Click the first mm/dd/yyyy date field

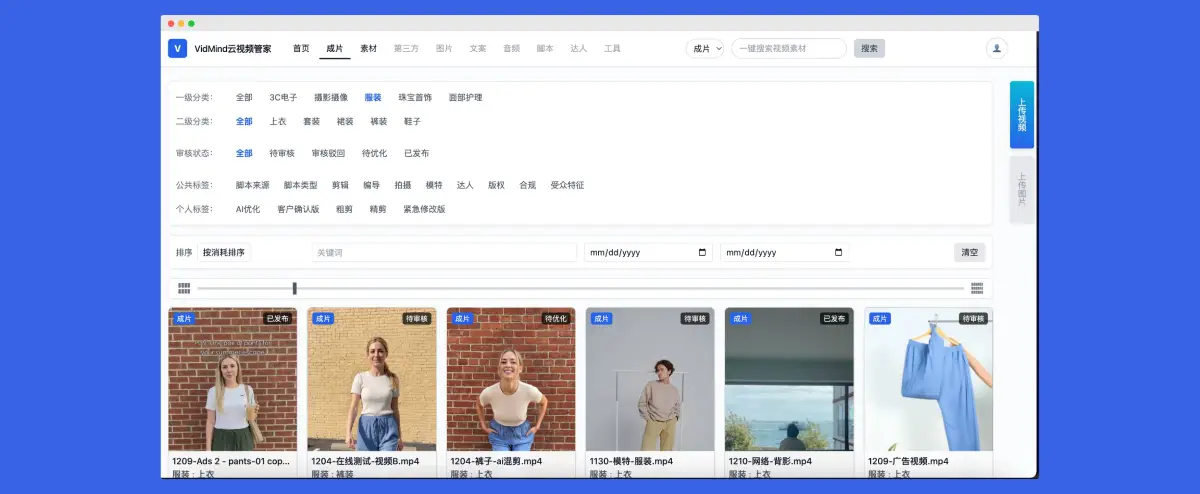pos(649,252)
